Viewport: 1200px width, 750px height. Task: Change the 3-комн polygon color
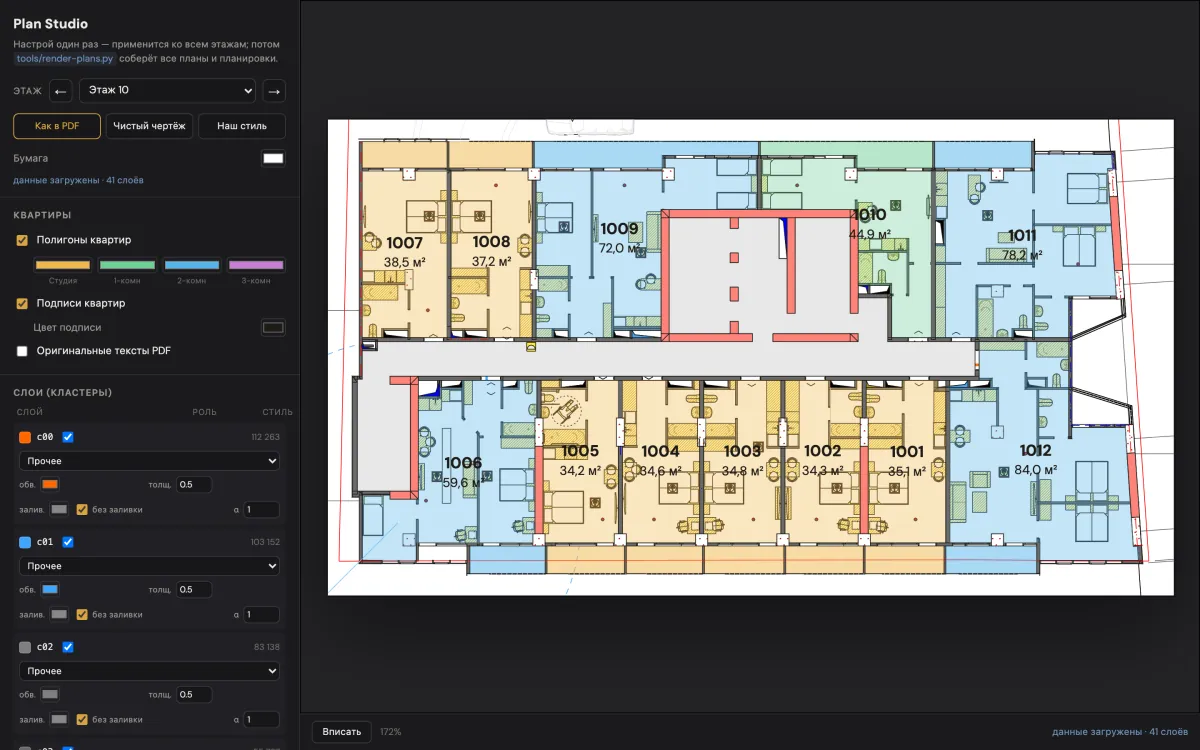click(x=256, y=265)
